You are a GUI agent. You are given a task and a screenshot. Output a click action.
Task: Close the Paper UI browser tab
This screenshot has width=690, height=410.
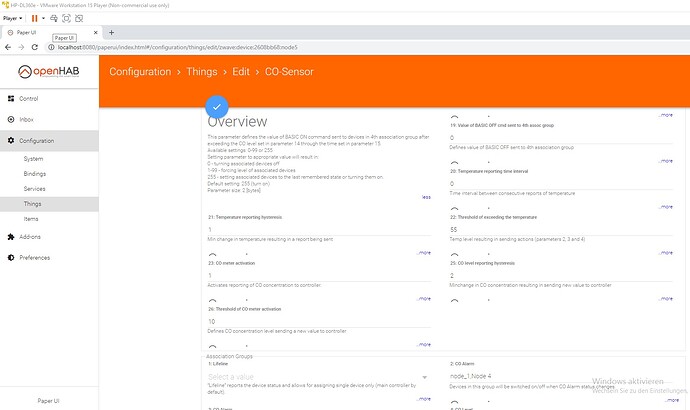[x=95, y=32]
